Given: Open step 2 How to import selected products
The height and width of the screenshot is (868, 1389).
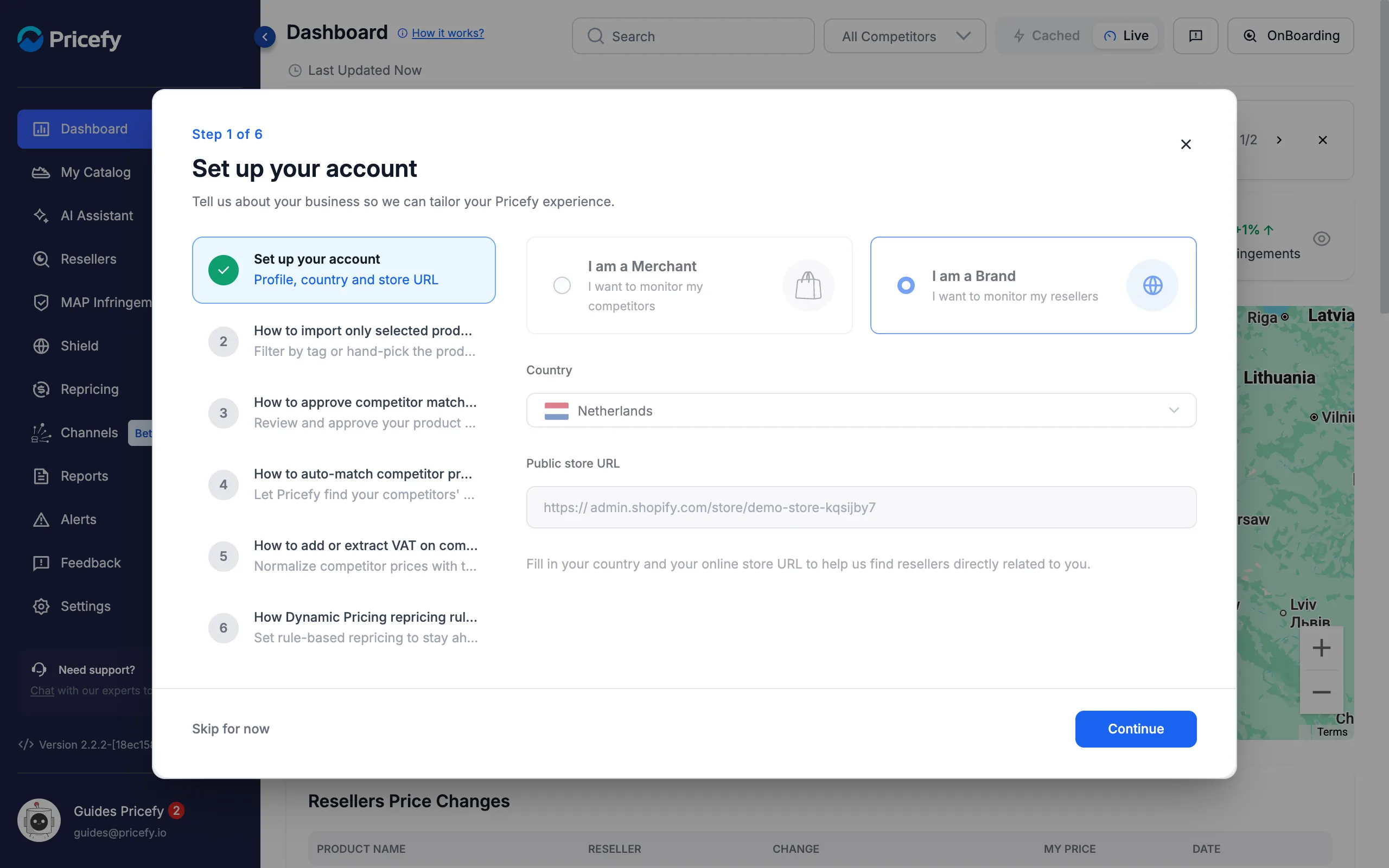Looking at the screenshot, I should tap(344, 341).
